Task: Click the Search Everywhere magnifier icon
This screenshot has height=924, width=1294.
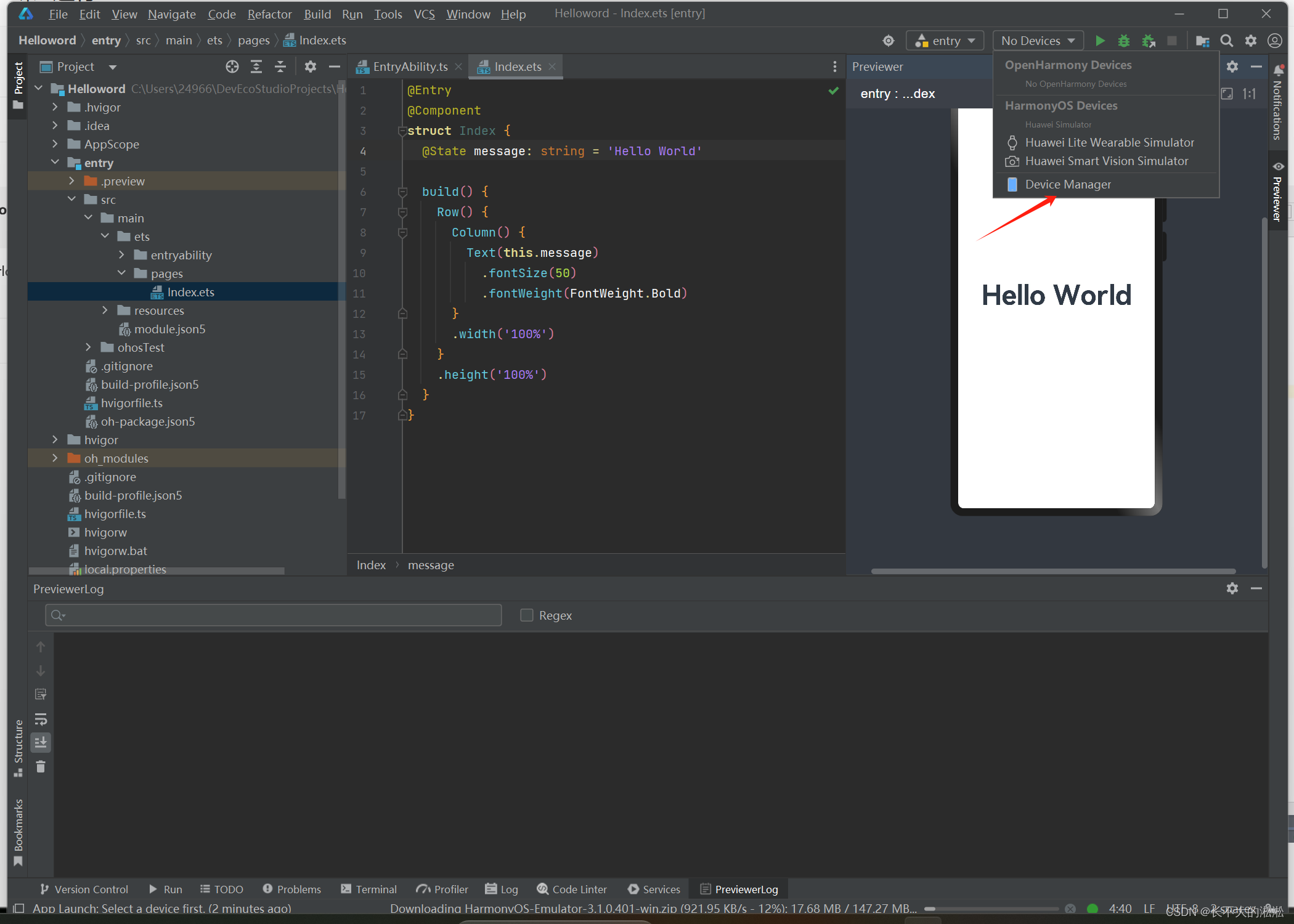Action: (x=1226, y=41)
